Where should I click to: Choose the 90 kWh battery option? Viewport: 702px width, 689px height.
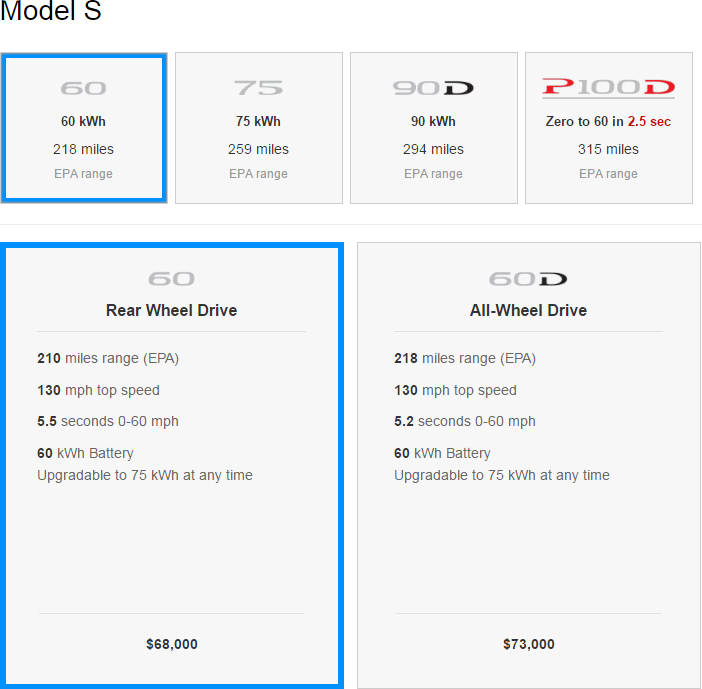433,122
